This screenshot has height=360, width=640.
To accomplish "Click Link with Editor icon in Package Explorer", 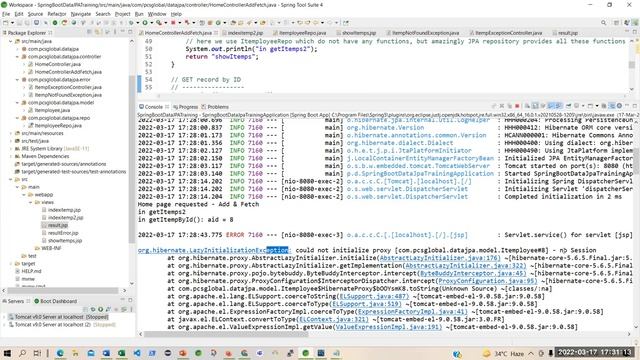I will pos(97,32).
